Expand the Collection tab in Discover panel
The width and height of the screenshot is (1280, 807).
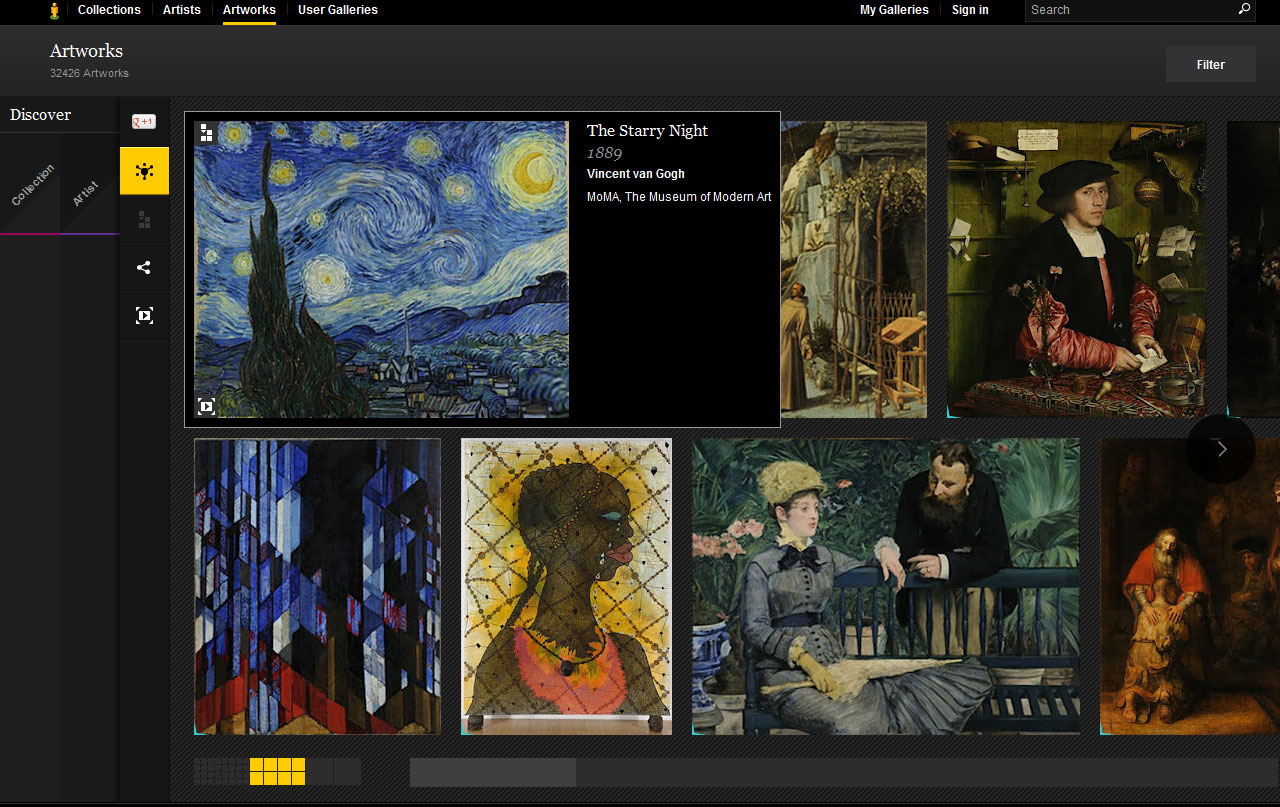tap(32, 185)
